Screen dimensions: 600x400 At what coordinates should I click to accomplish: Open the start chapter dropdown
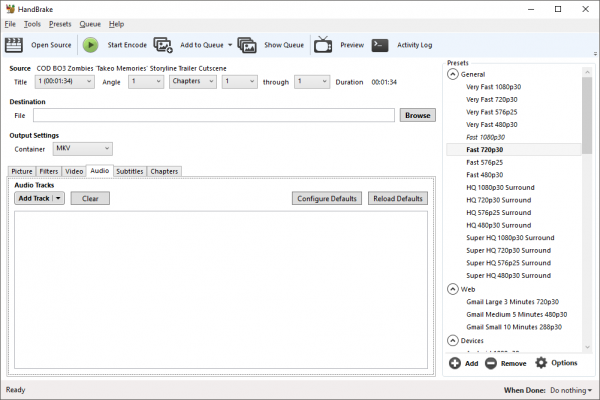click(x=240, y=82)
